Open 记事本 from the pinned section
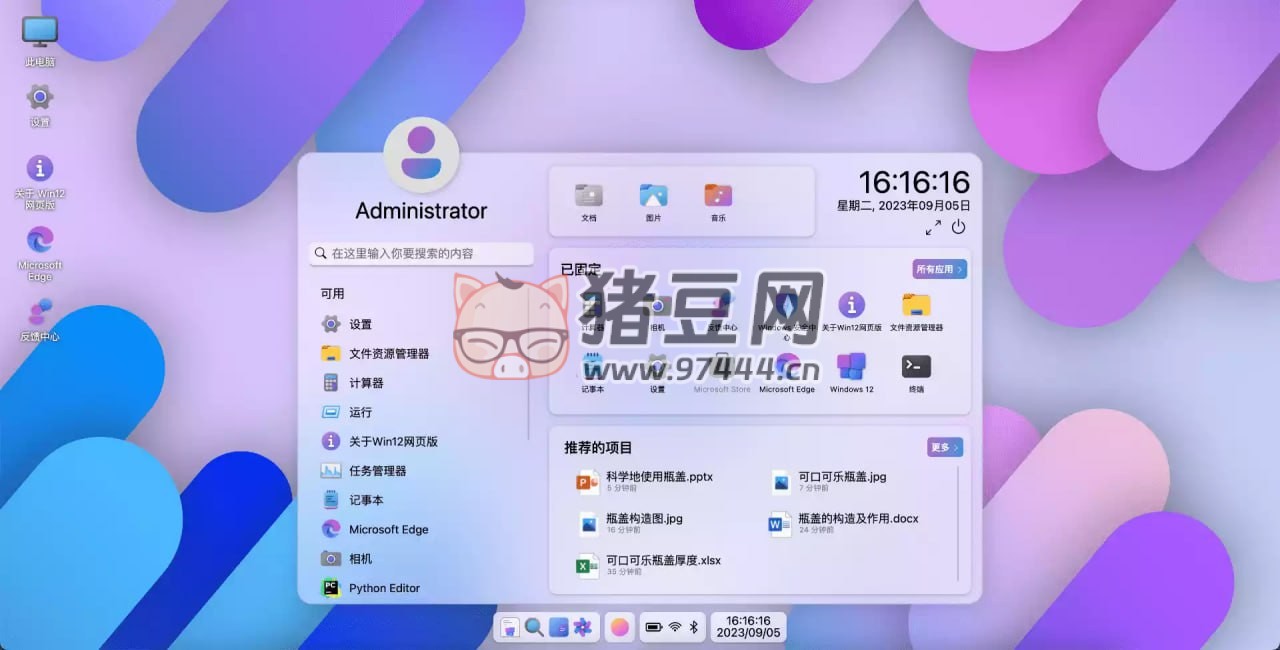 click(x=591, y=366)
